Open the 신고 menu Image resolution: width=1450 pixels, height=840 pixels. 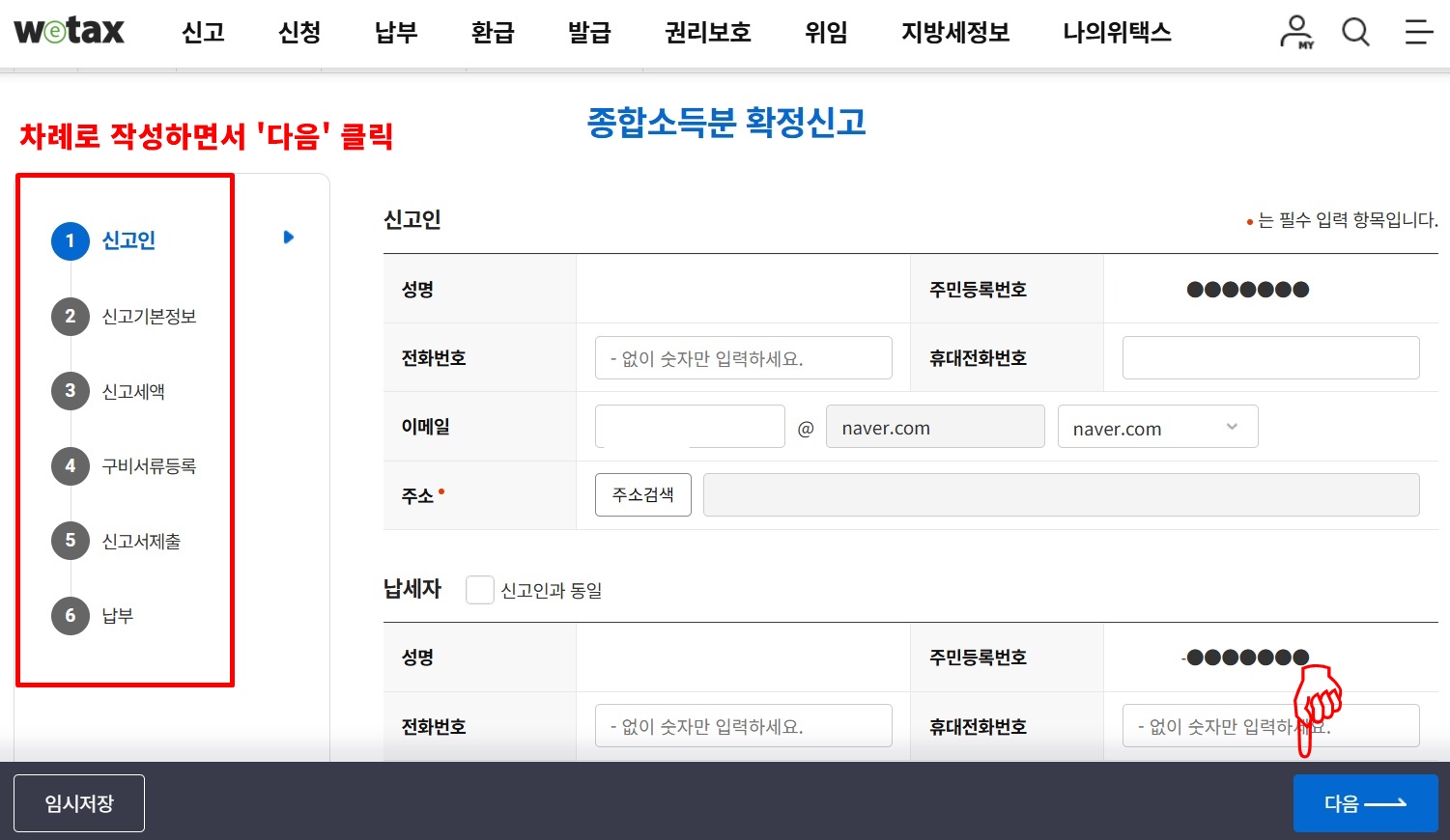click(x=203, y=31)
